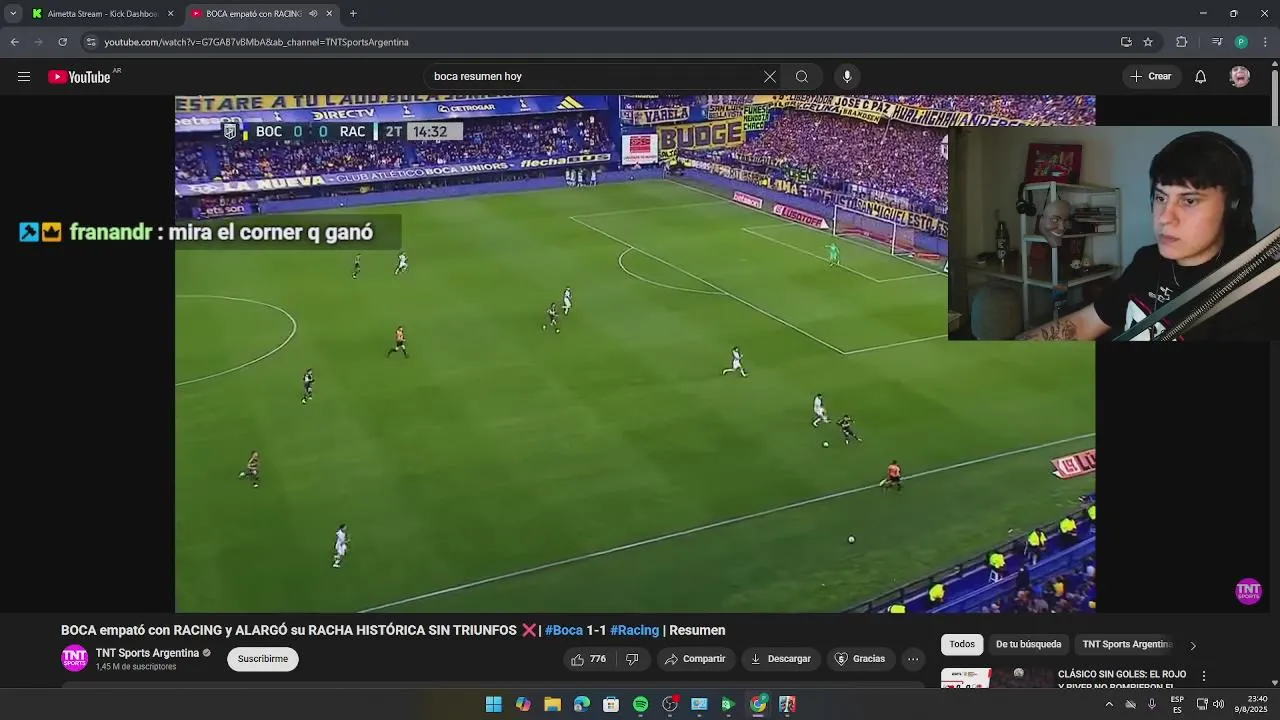Open the taskbar microphone status icon
Image resolution: width=1280 pixels, height=720 pixels.
coord(1152,704)
